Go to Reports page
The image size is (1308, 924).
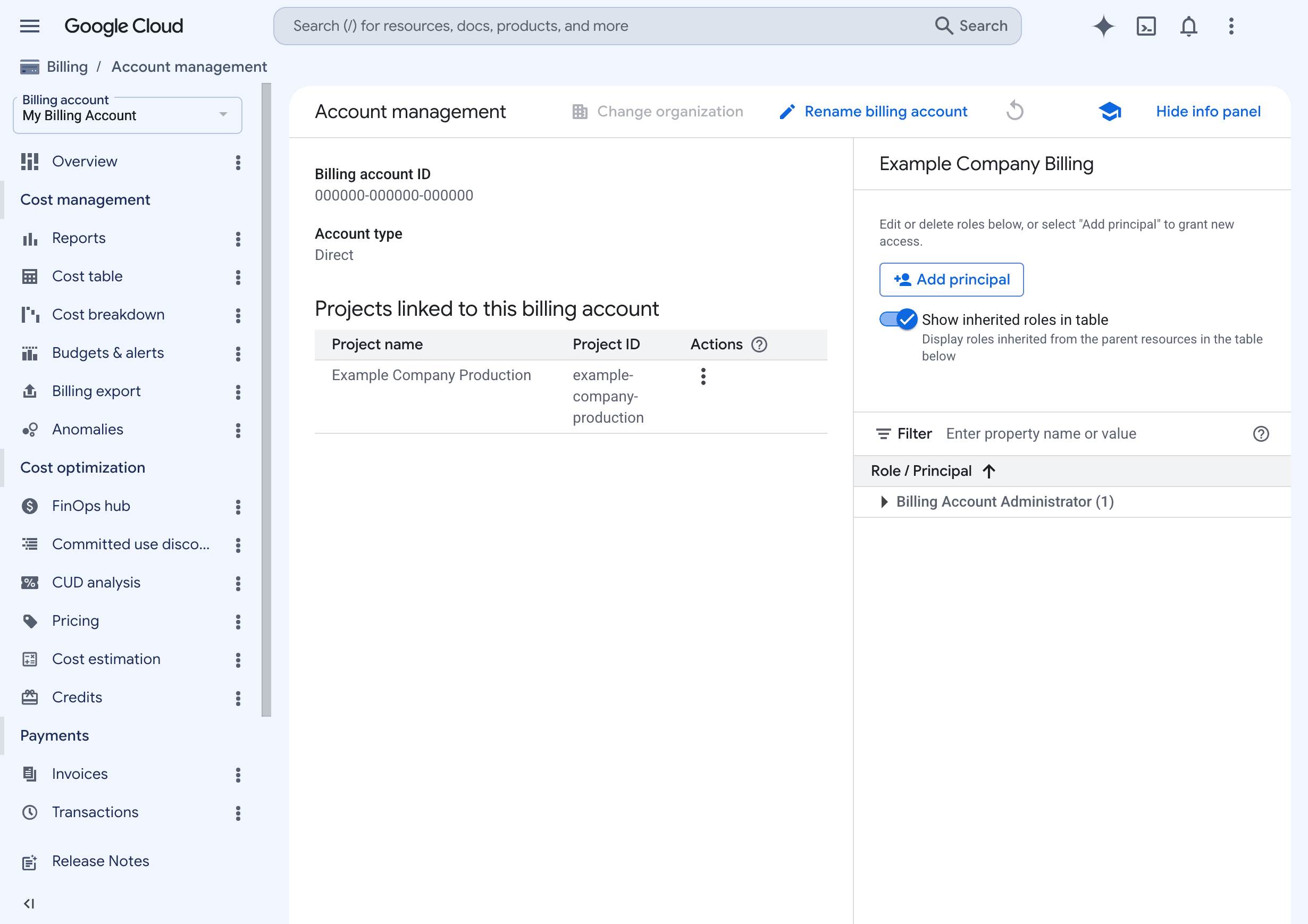[79, 238]
